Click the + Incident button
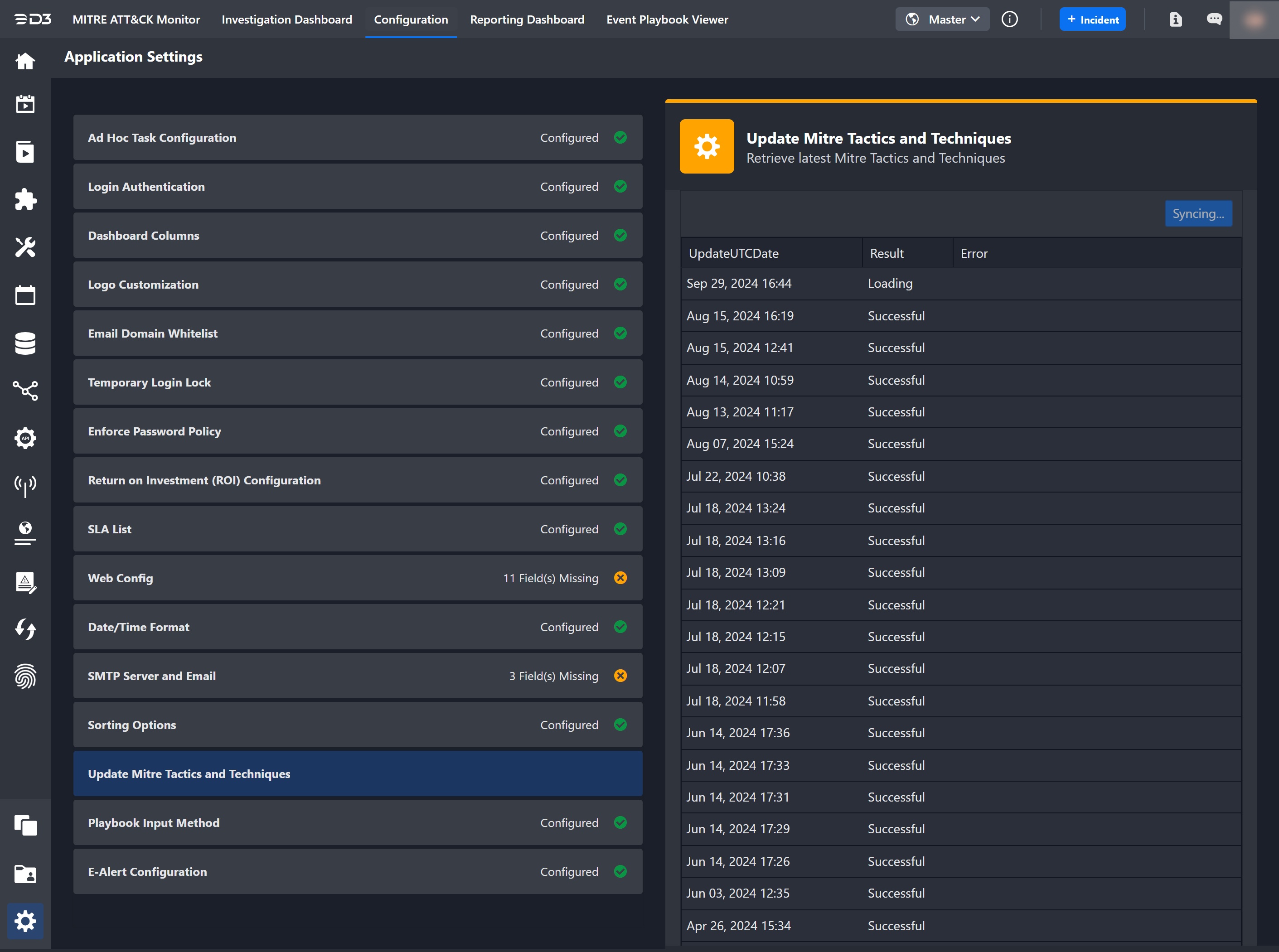 click(x=1092, y=19)
